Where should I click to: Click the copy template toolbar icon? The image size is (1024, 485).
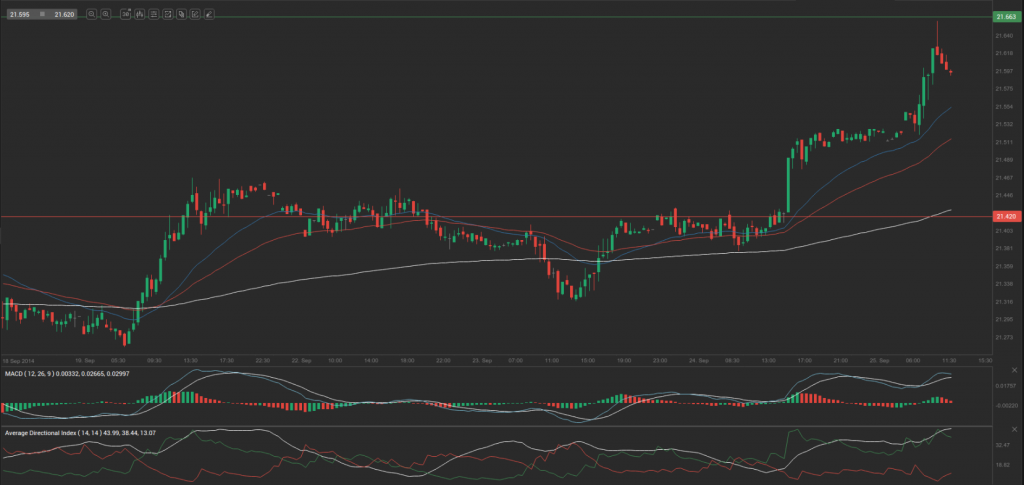(182, 15)
